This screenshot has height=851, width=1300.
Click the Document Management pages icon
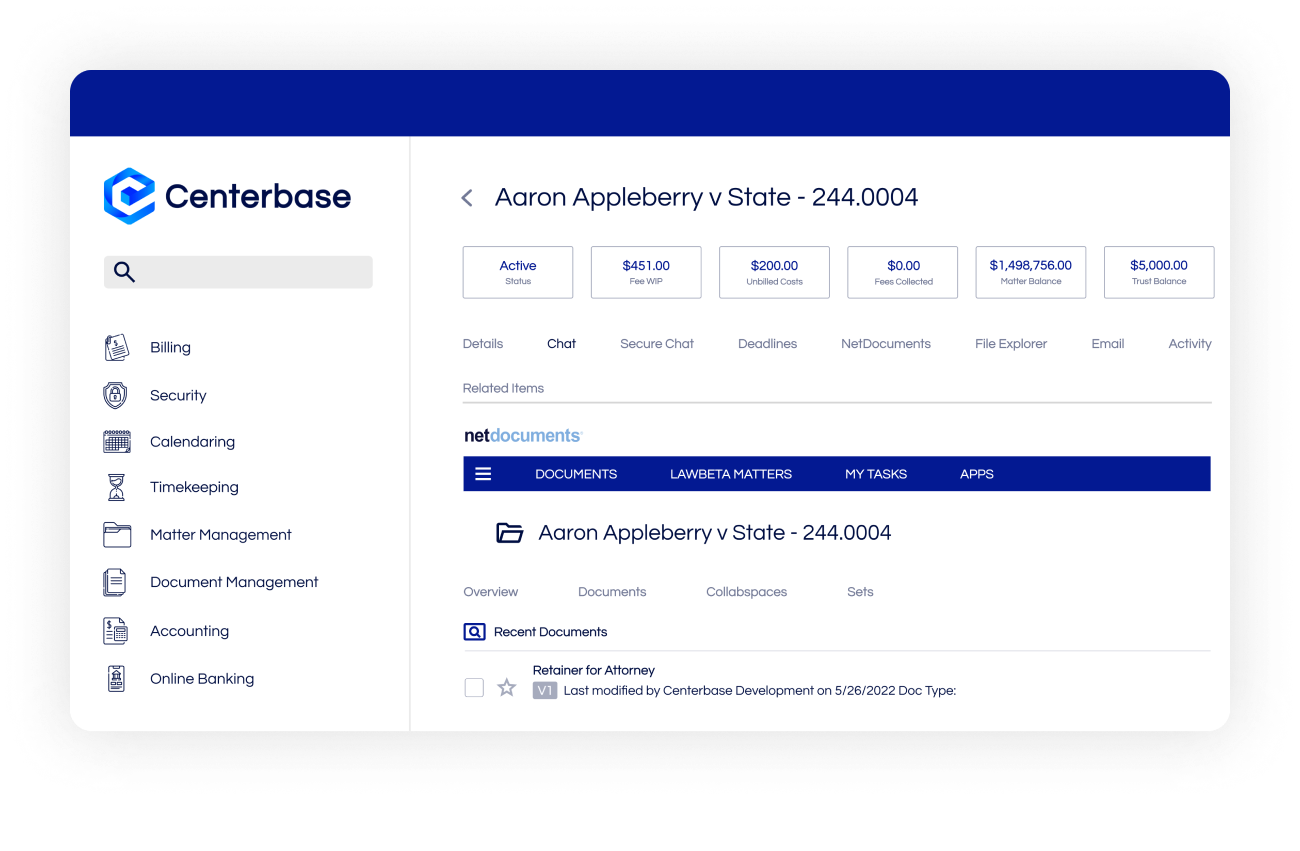[115, 582]
